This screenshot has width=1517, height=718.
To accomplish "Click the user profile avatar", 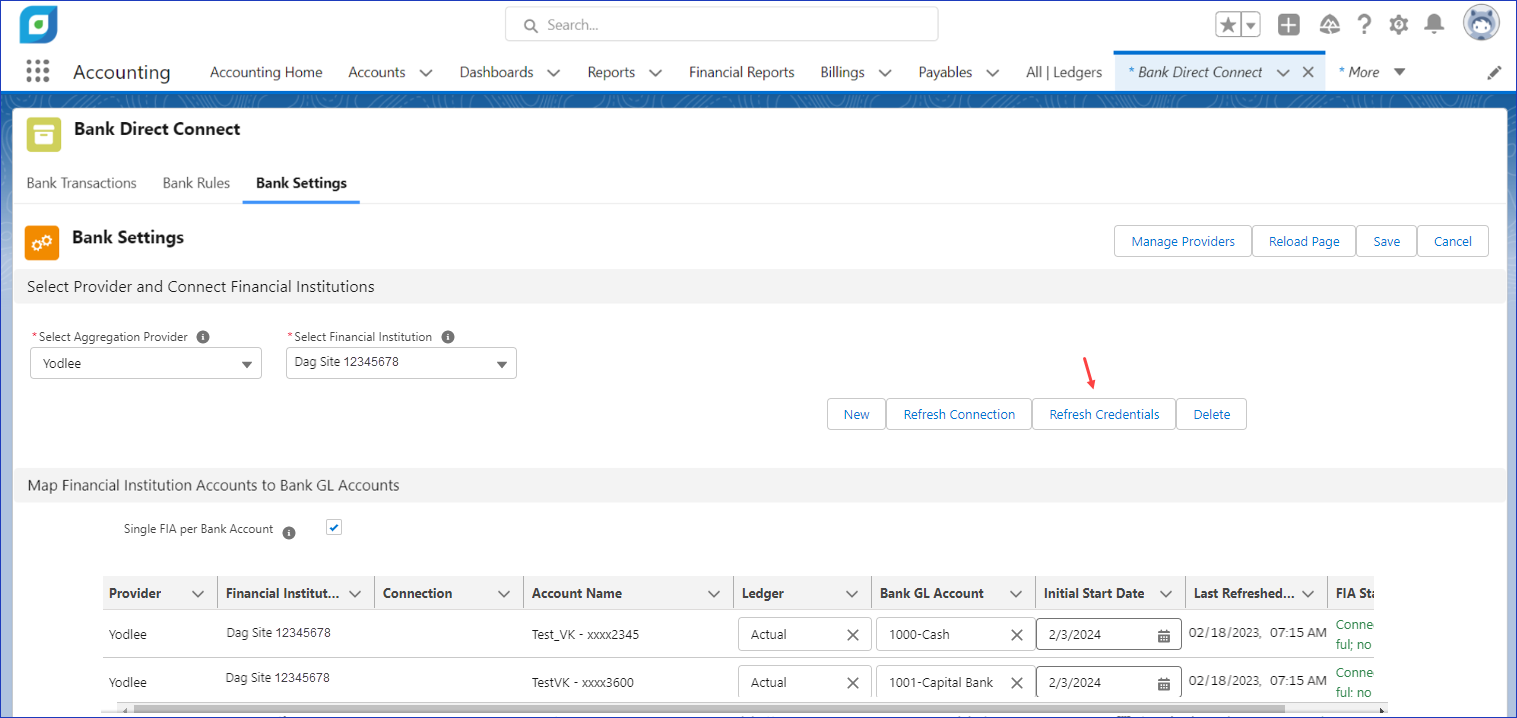I will point(1481,23).
